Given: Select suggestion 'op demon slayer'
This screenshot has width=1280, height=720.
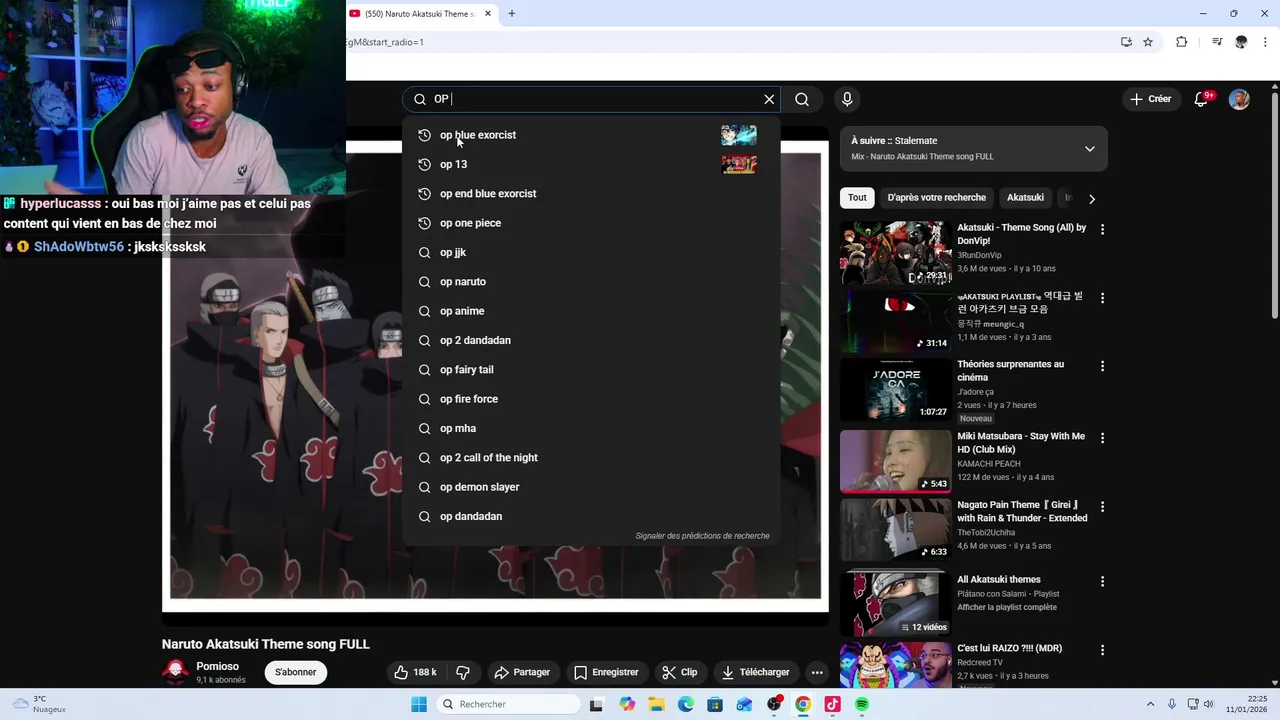Looking at the screenshot, I should pyautogui.click(x=591, y=487).
